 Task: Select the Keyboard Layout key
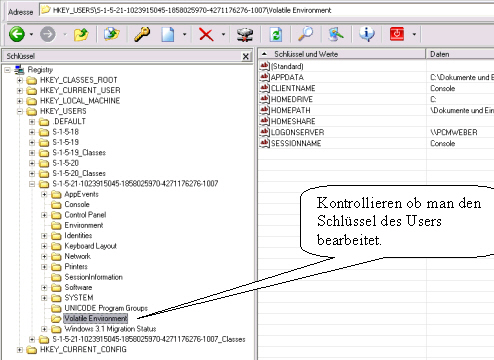coord(91,246)
